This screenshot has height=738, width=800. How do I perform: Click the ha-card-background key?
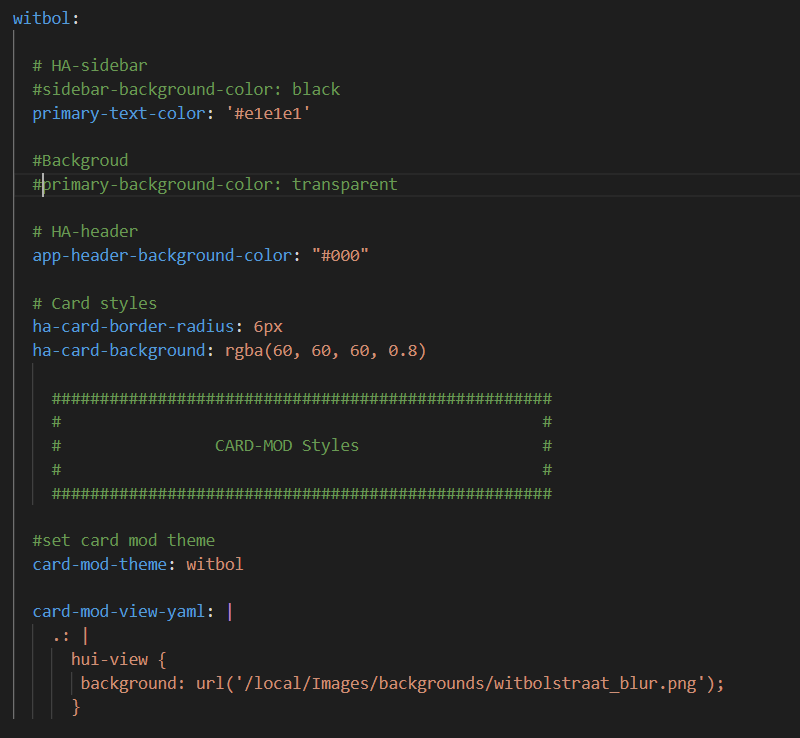click(x=120, y=350)
